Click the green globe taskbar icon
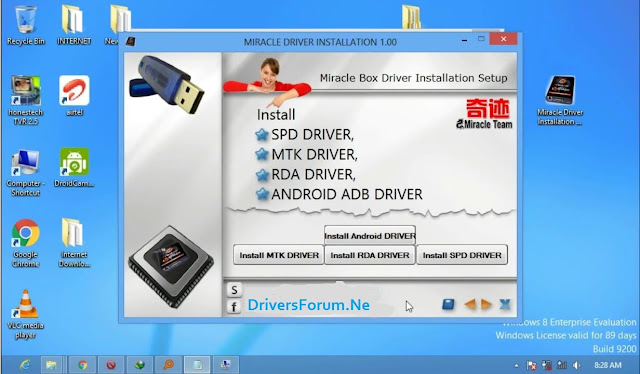Viewport: 640px width, 374px height. click(140, 365)
